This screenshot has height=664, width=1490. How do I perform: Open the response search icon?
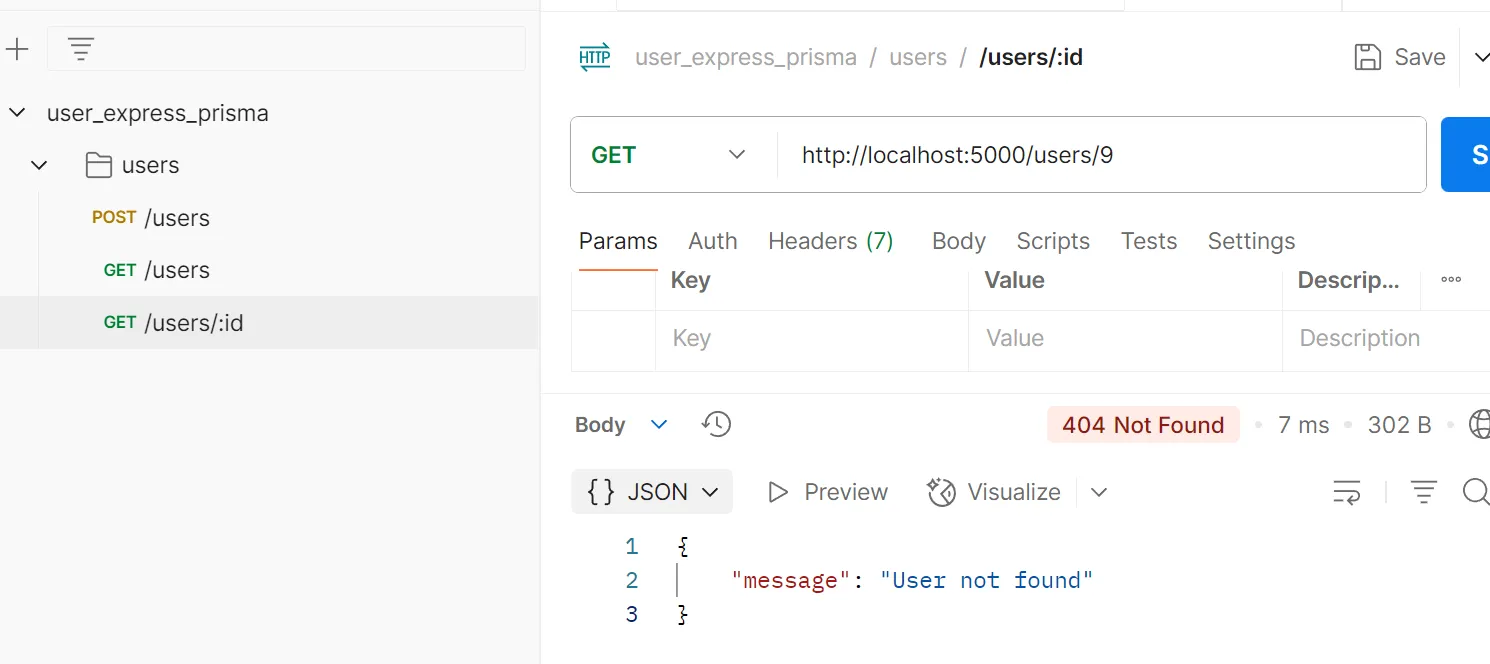tap(1476, 491)
